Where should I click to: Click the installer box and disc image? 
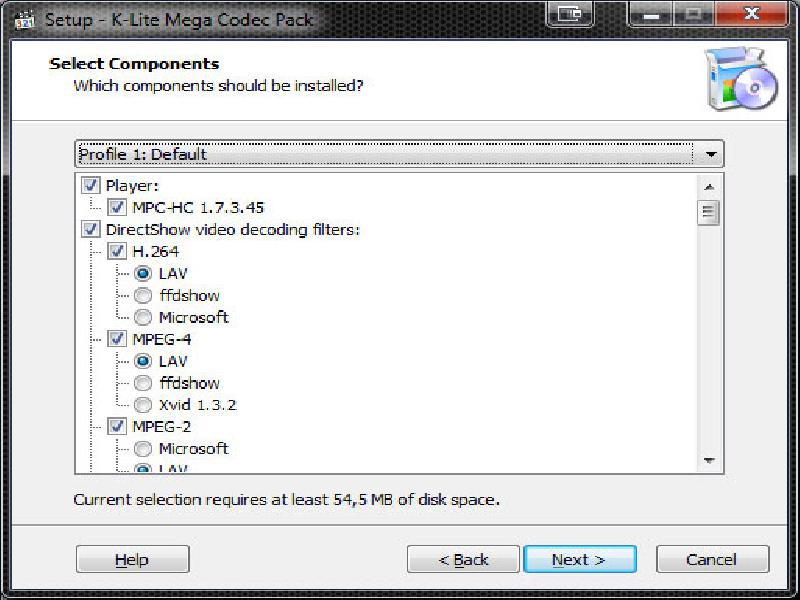tap(741, 78)
